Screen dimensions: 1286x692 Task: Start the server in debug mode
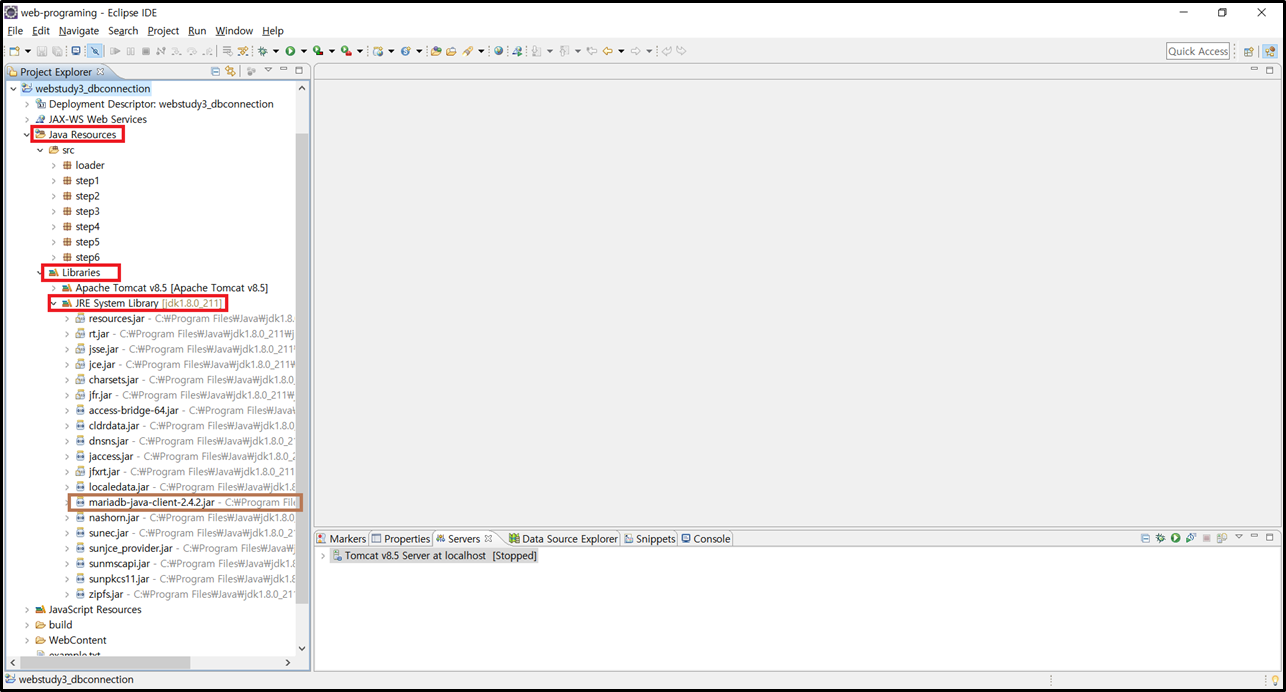1160,538
